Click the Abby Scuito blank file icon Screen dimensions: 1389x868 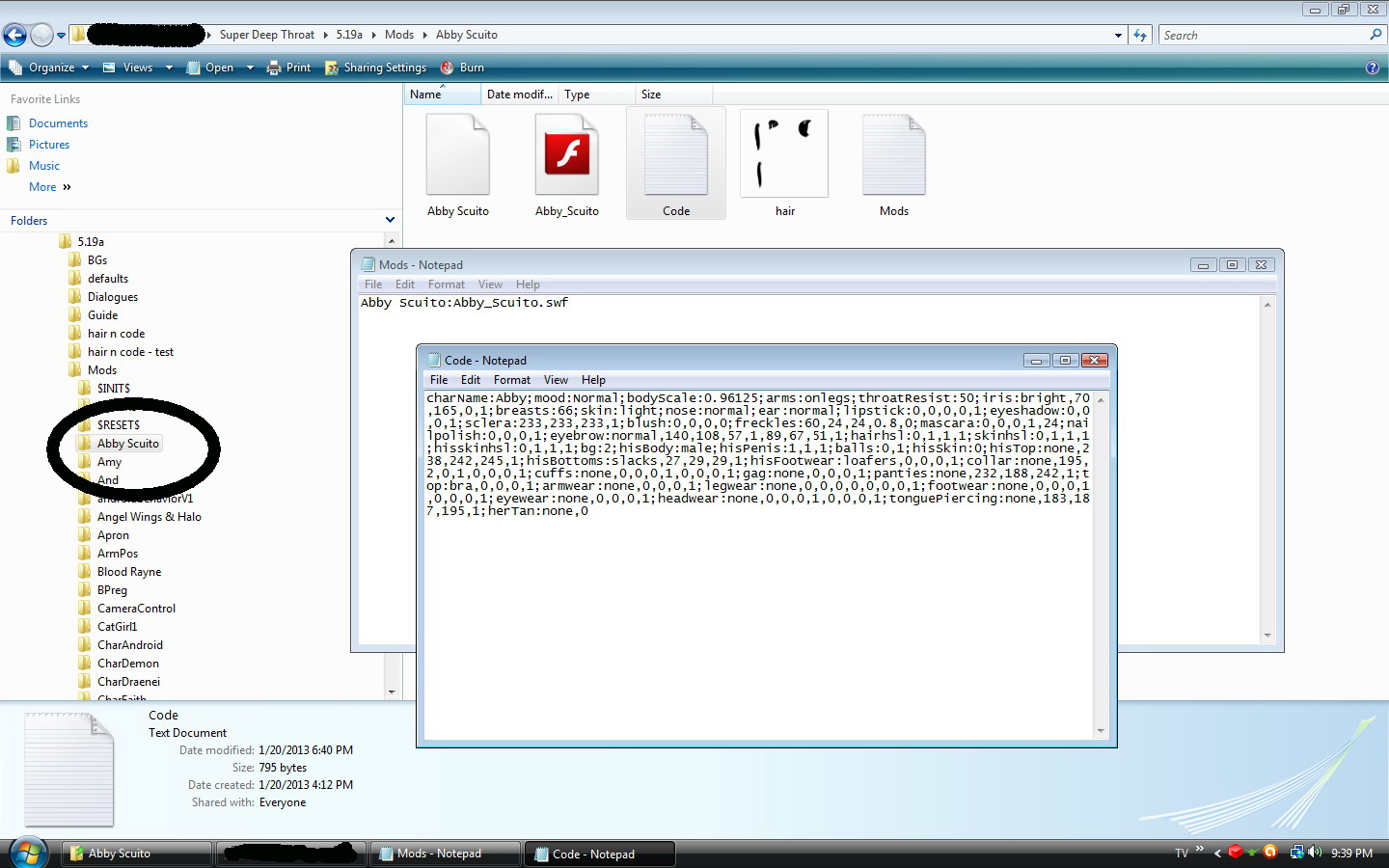click(458, 156)
